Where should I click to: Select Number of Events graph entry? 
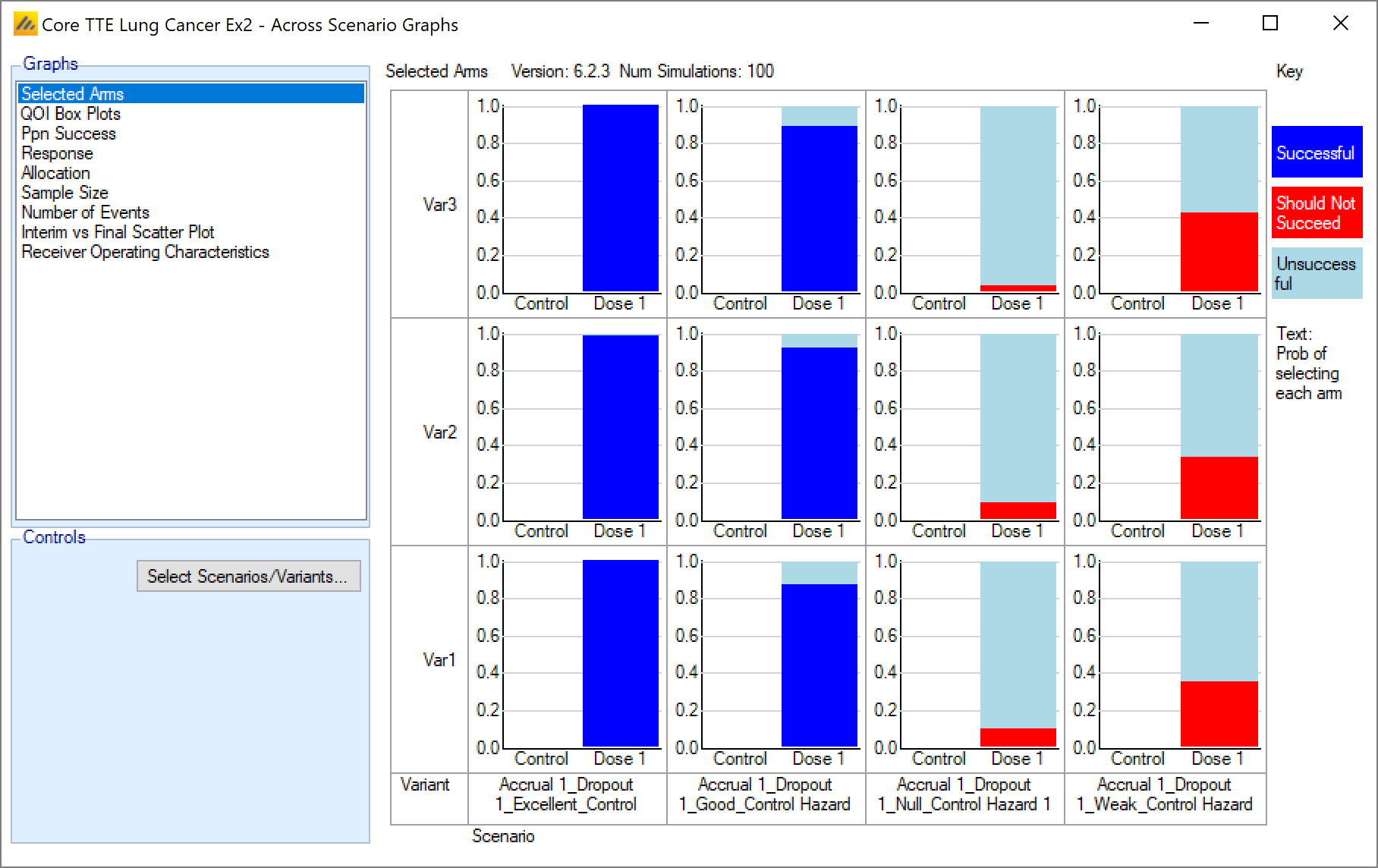[85, 212]
